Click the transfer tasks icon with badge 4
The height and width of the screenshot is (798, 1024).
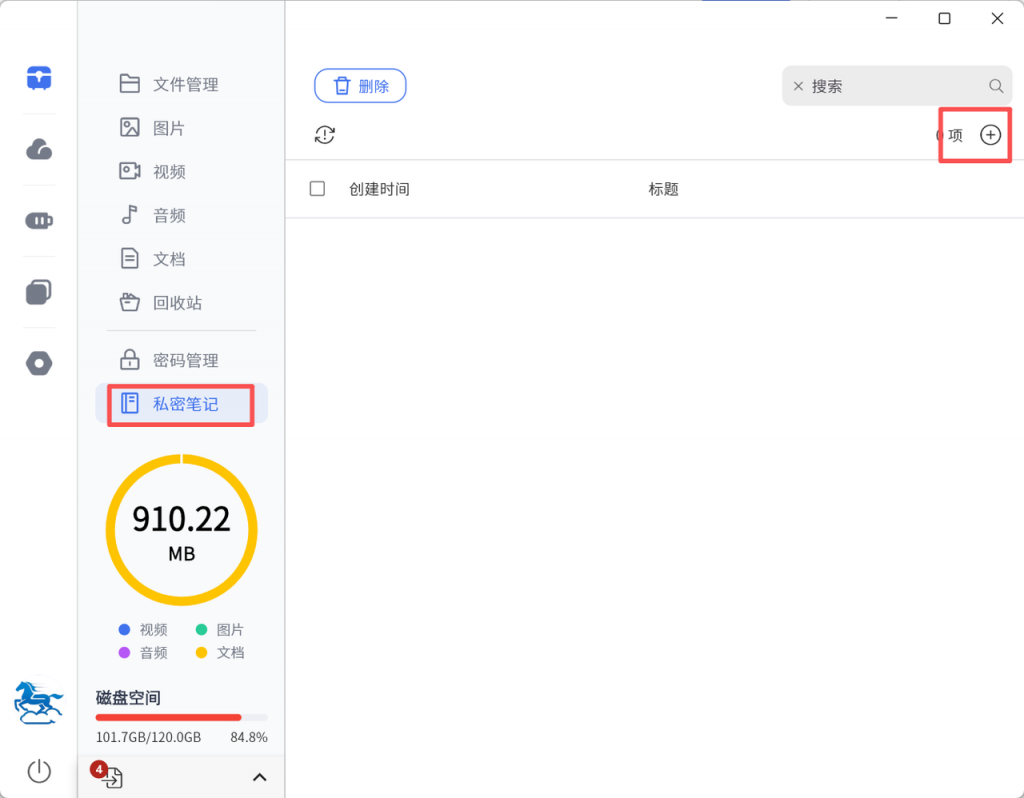click(111, 777)
